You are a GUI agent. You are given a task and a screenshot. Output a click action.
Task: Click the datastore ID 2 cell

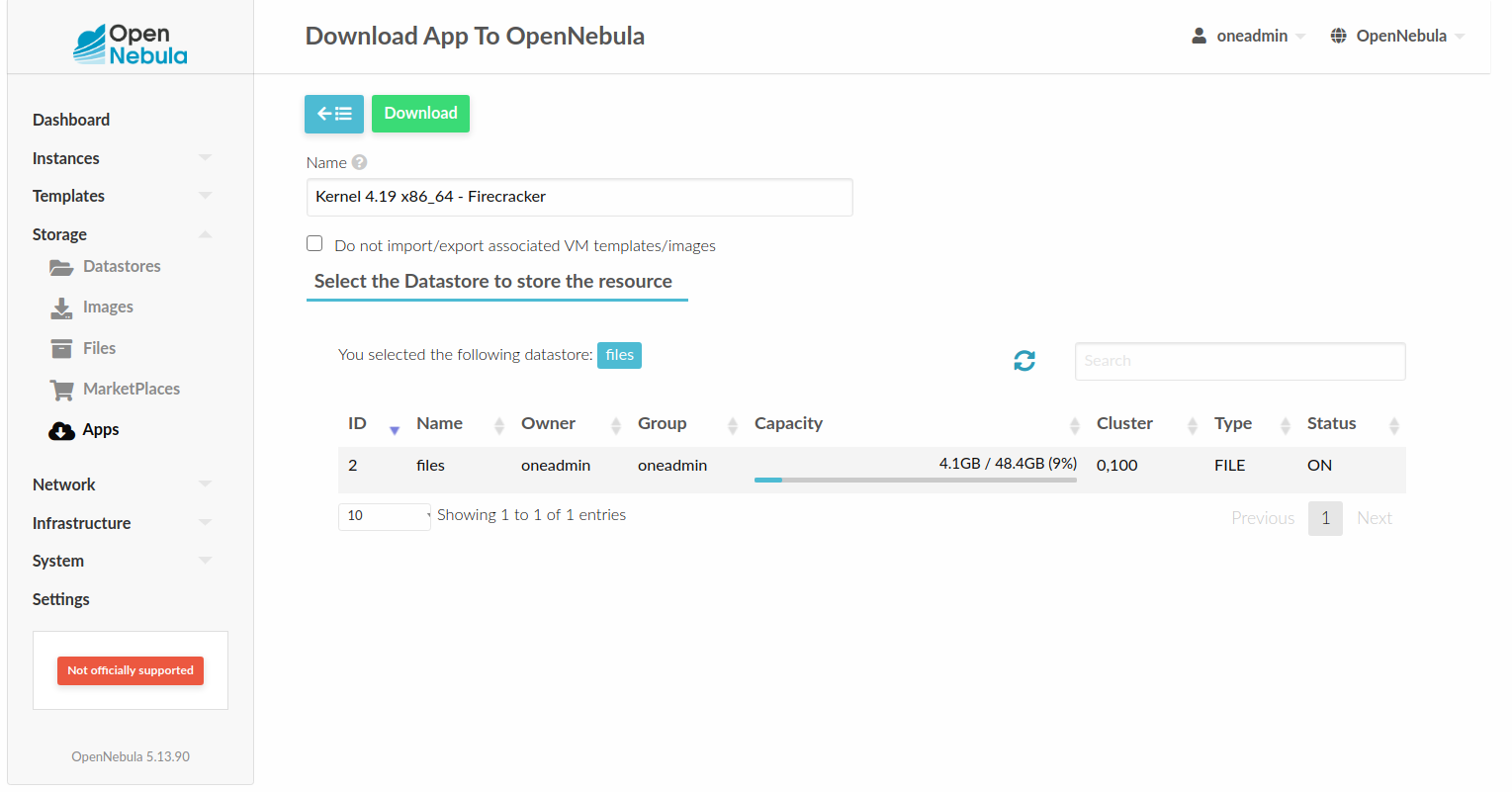(353, 466)
